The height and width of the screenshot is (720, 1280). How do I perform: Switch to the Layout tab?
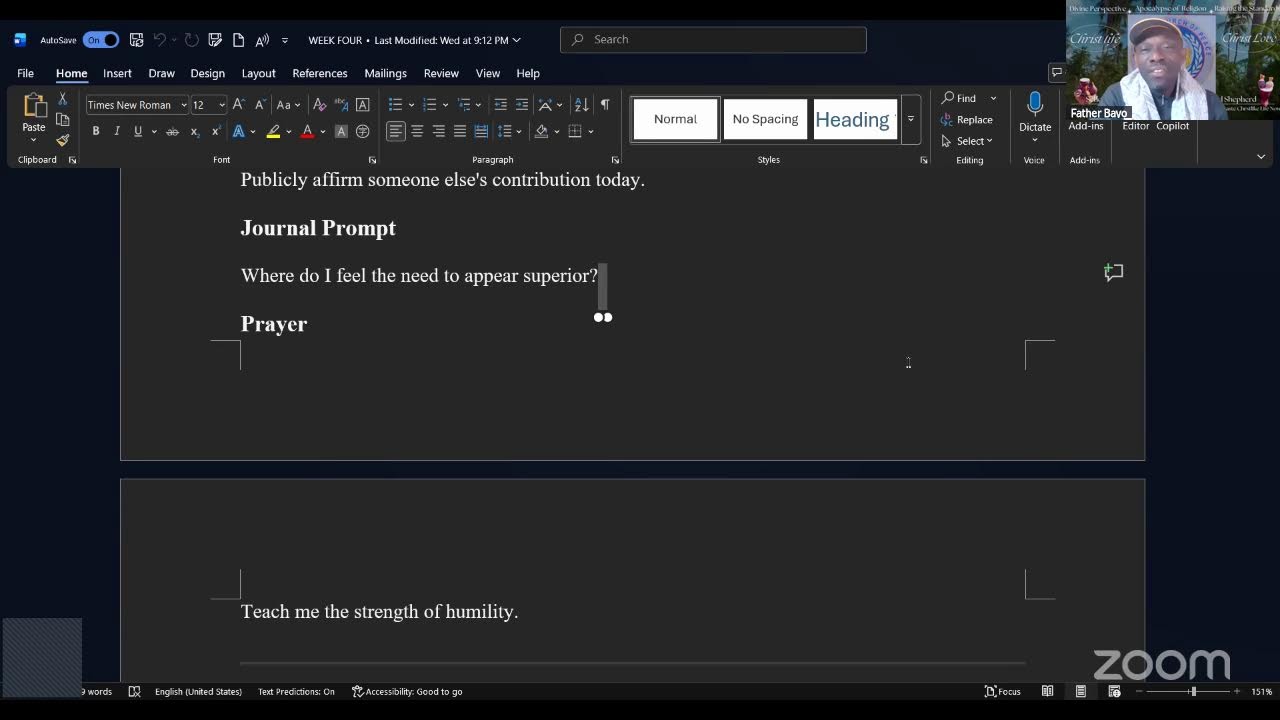[x=258, y=73]
